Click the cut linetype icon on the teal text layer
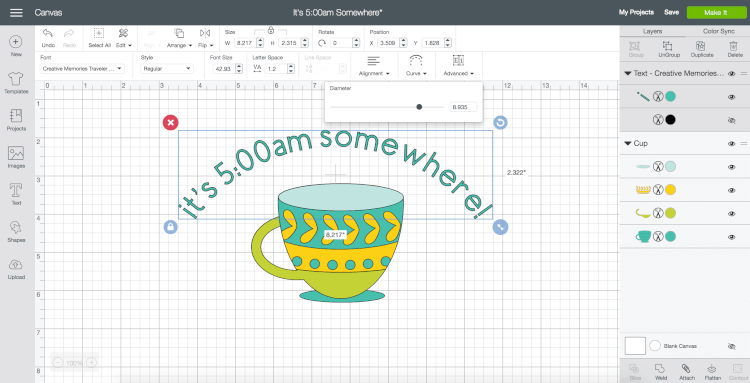The width and height of the screenshot is (750, 383). (658, 97)
